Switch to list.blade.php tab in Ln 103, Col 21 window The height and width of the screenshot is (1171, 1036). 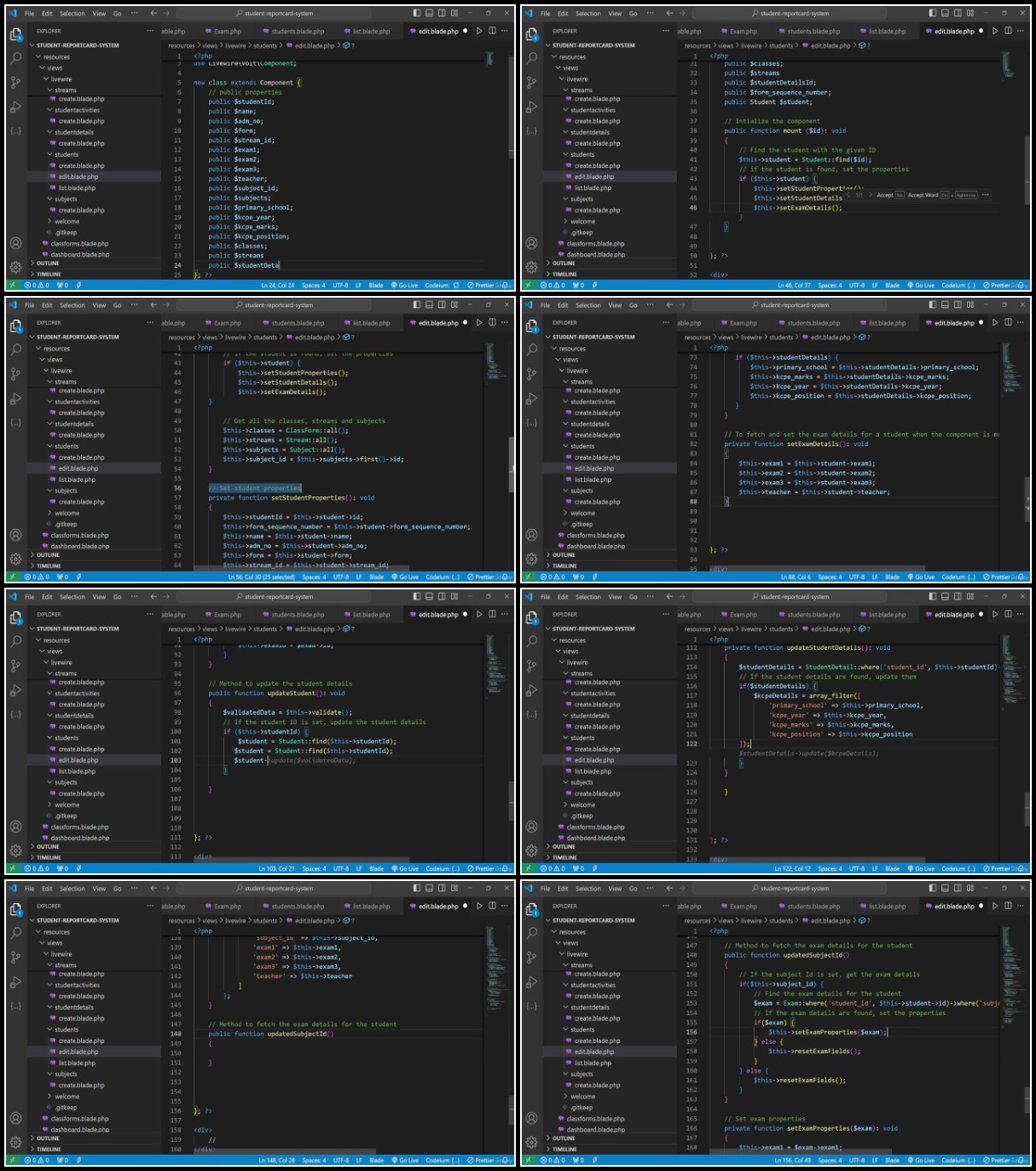[368, 615]
